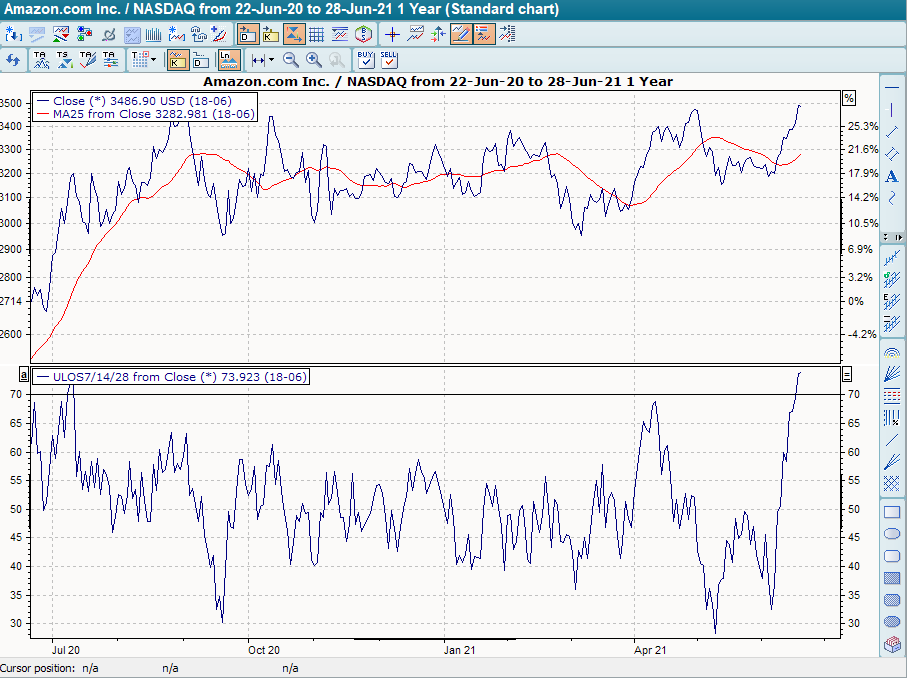Viewport: 907px width, 678px height.
Task: Enable the BUY signal checkbox
Action: click(364, 62)
